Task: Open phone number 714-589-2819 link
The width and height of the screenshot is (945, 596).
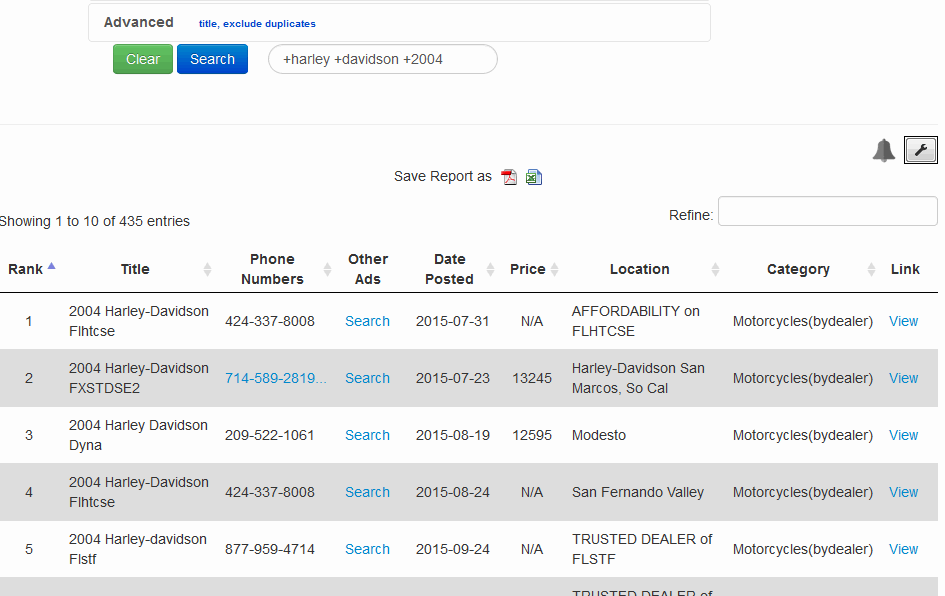Action: click(x=275, y=378)
